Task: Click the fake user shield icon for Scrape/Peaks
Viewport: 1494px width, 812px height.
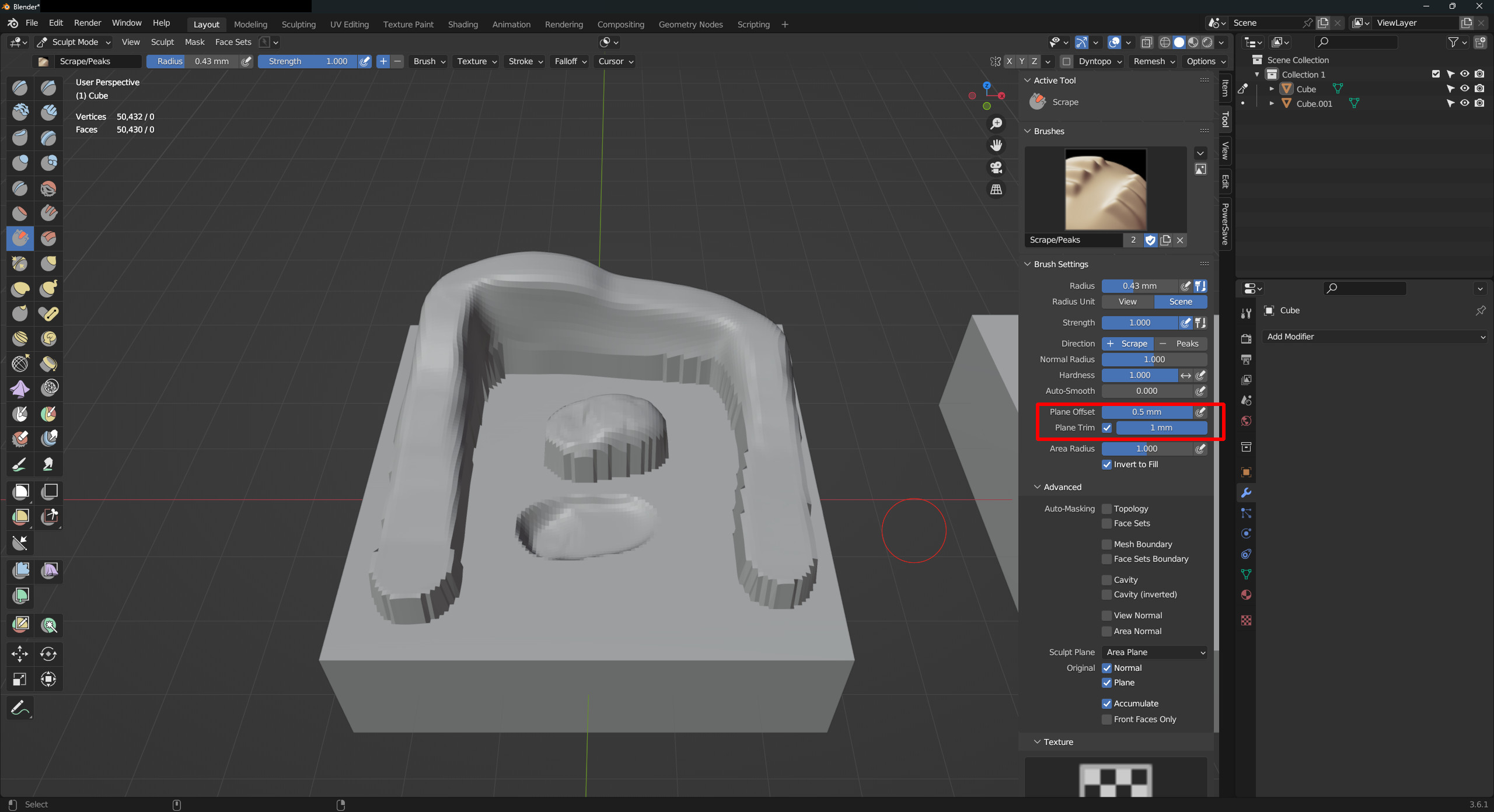Action: click(1150, 240)
